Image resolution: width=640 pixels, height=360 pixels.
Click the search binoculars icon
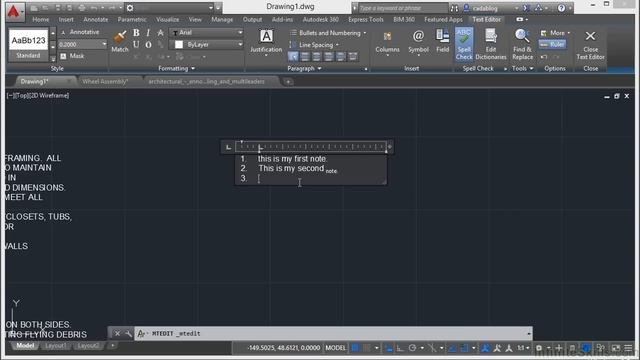(x=454, y=8)
